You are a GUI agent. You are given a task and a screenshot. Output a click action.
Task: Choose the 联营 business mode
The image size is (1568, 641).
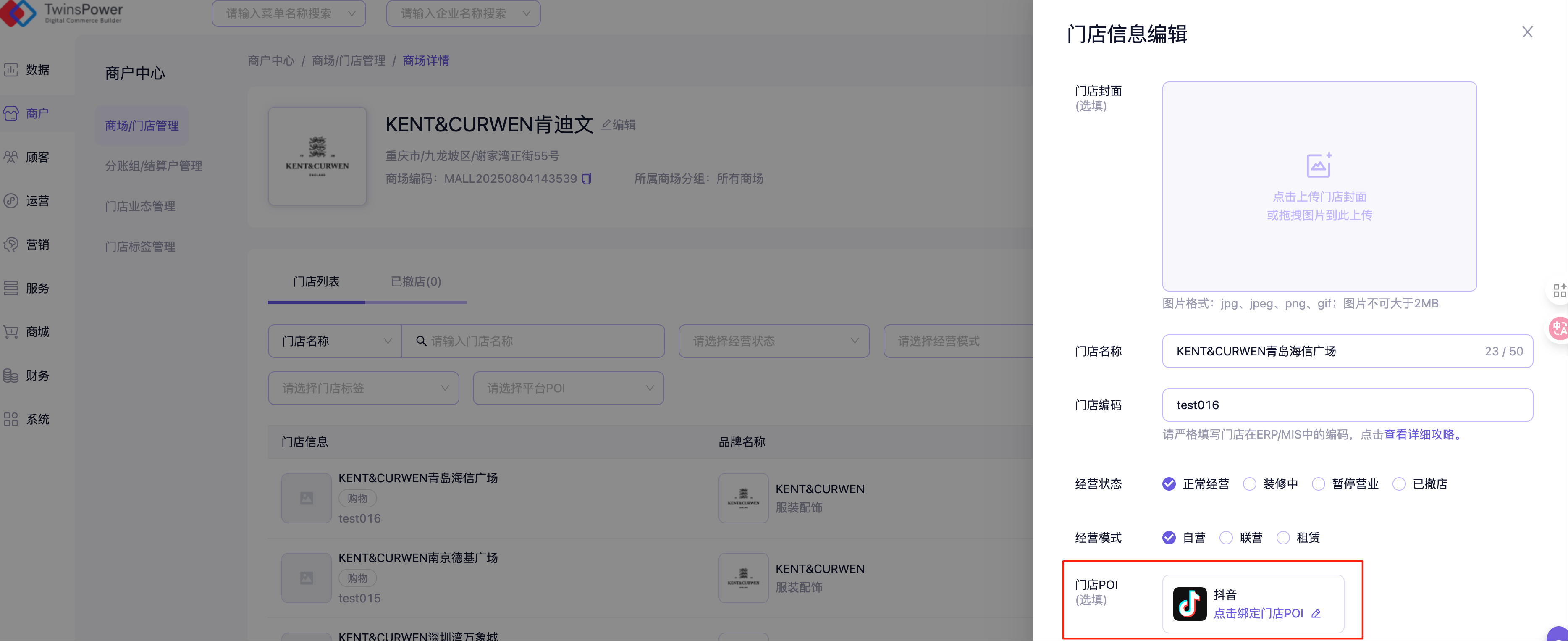tap(1226, 538)
